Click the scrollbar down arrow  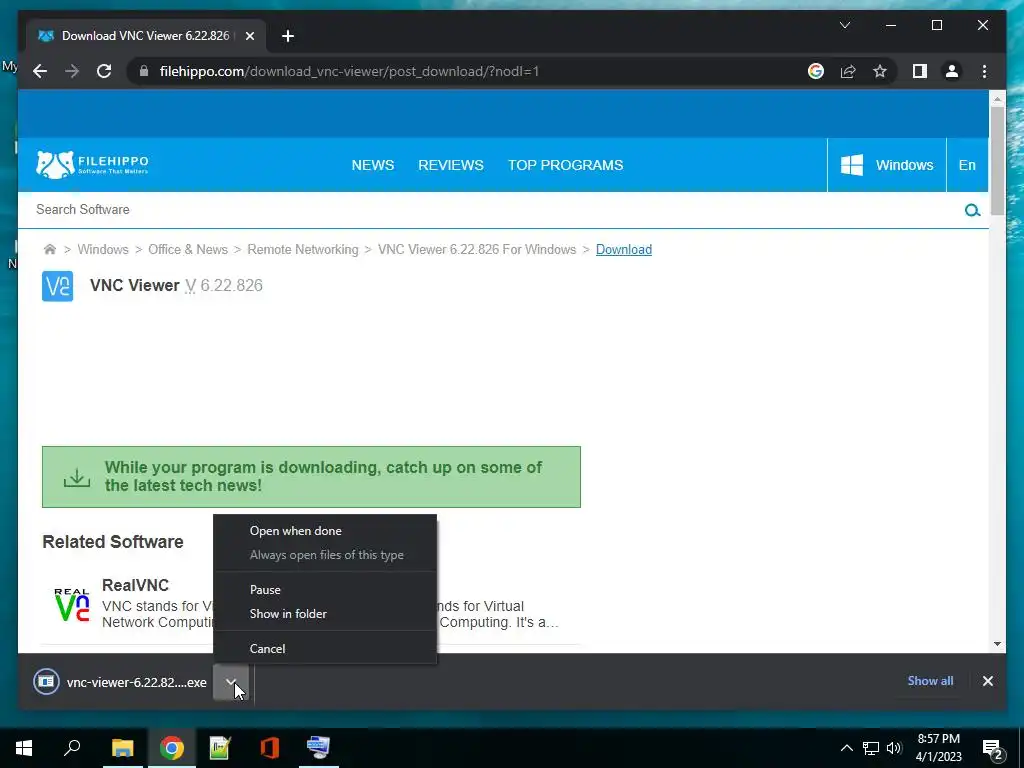997,644
